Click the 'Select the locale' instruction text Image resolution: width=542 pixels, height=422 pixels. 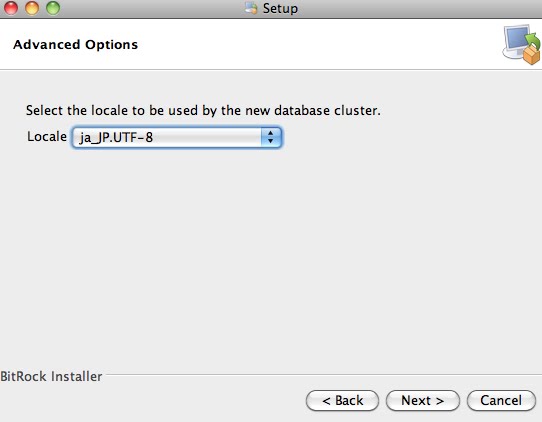pos(203,111)
